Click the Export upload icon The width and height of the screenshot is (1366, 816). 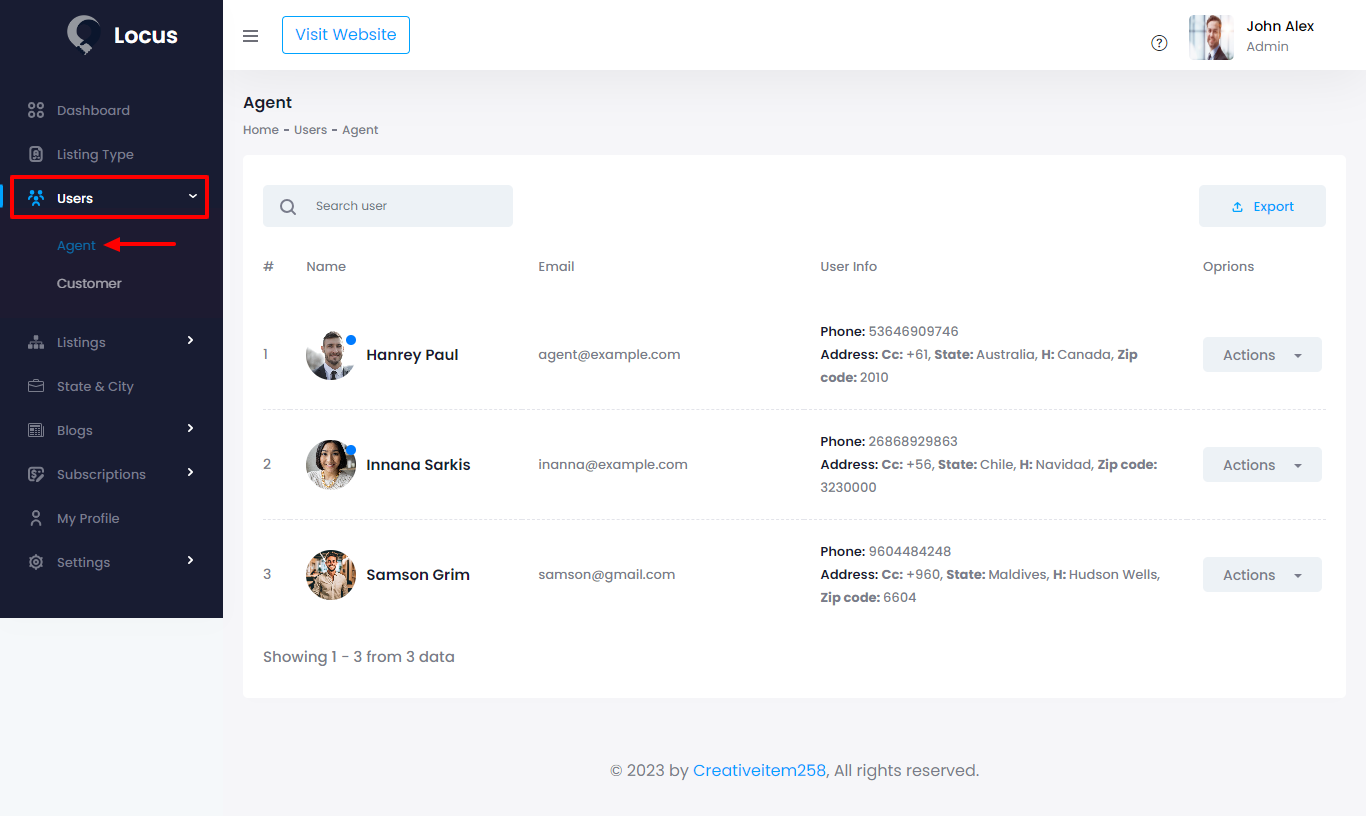1237,205
